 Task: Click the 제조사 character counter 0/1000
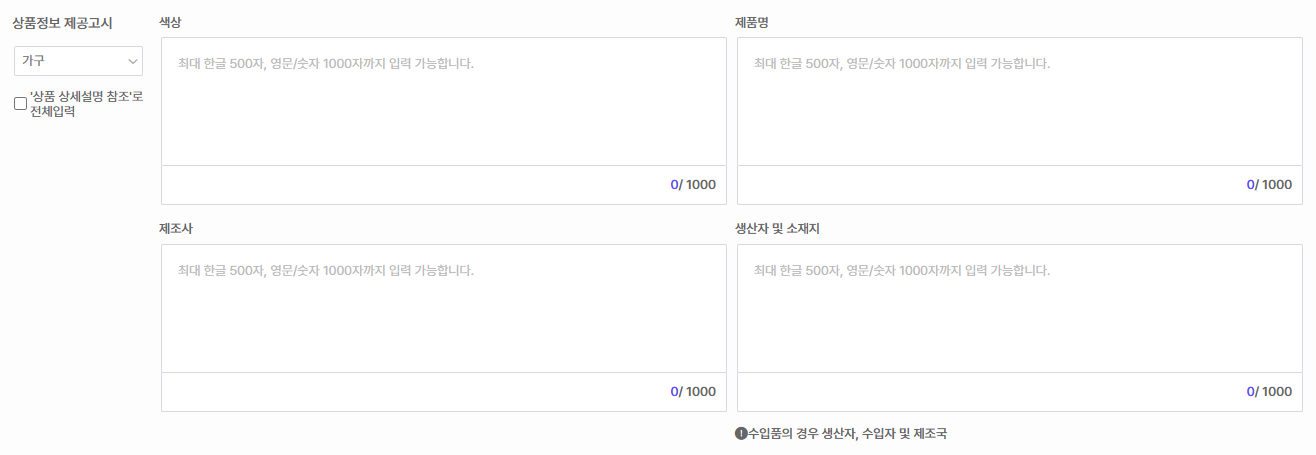click(x=693, y=392)
